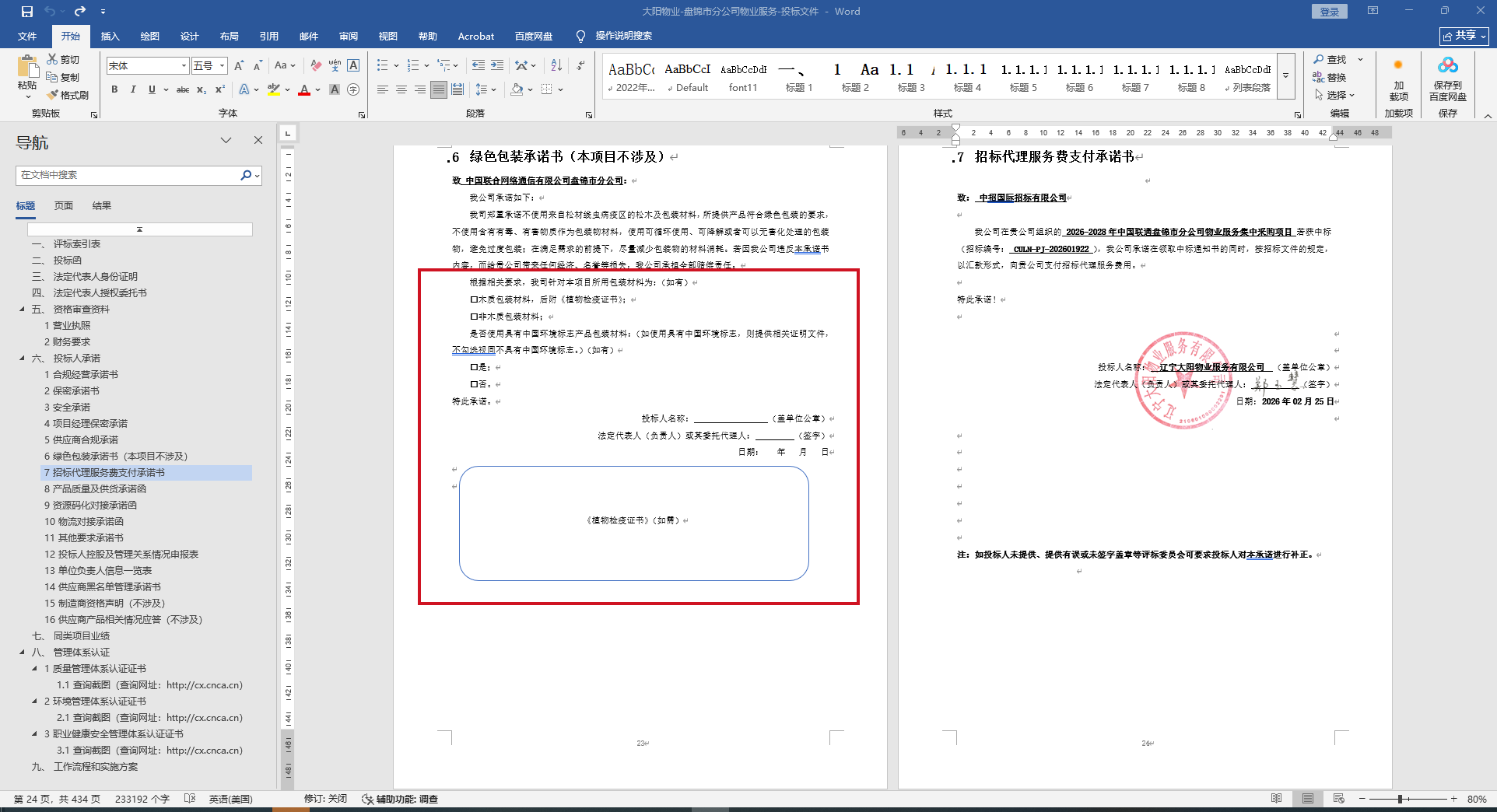Open Replace (替换) in the editing group
The image size is (1497, 812).
tap(1330, 77)
